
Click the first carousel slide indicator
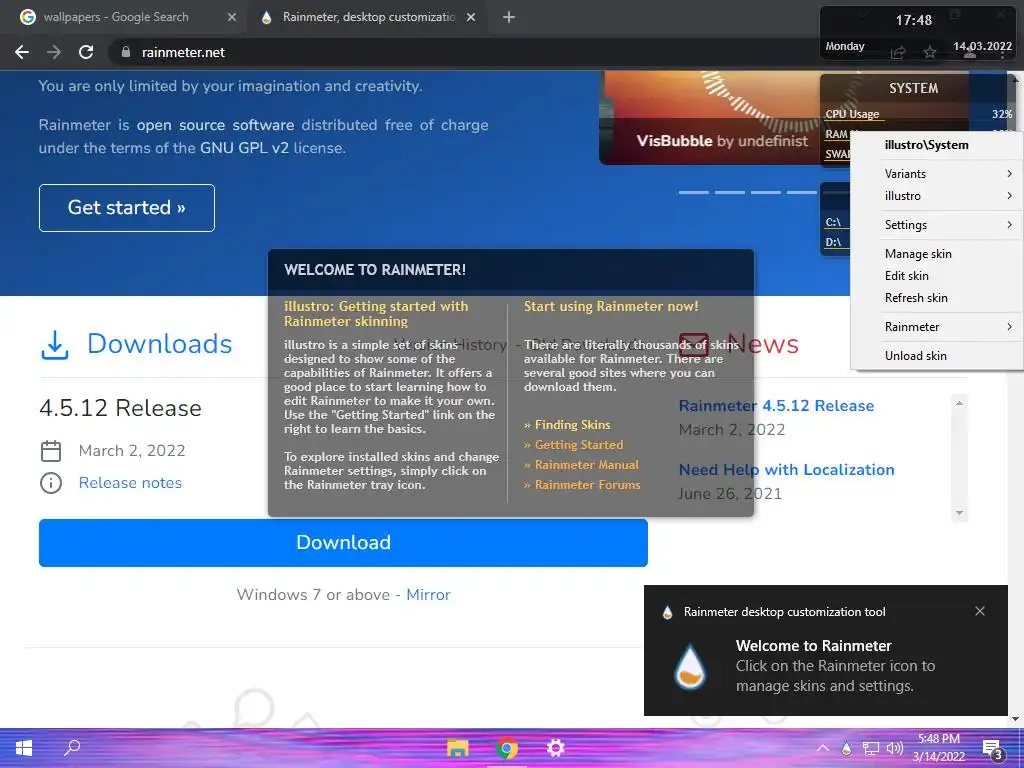coord(694,192)
